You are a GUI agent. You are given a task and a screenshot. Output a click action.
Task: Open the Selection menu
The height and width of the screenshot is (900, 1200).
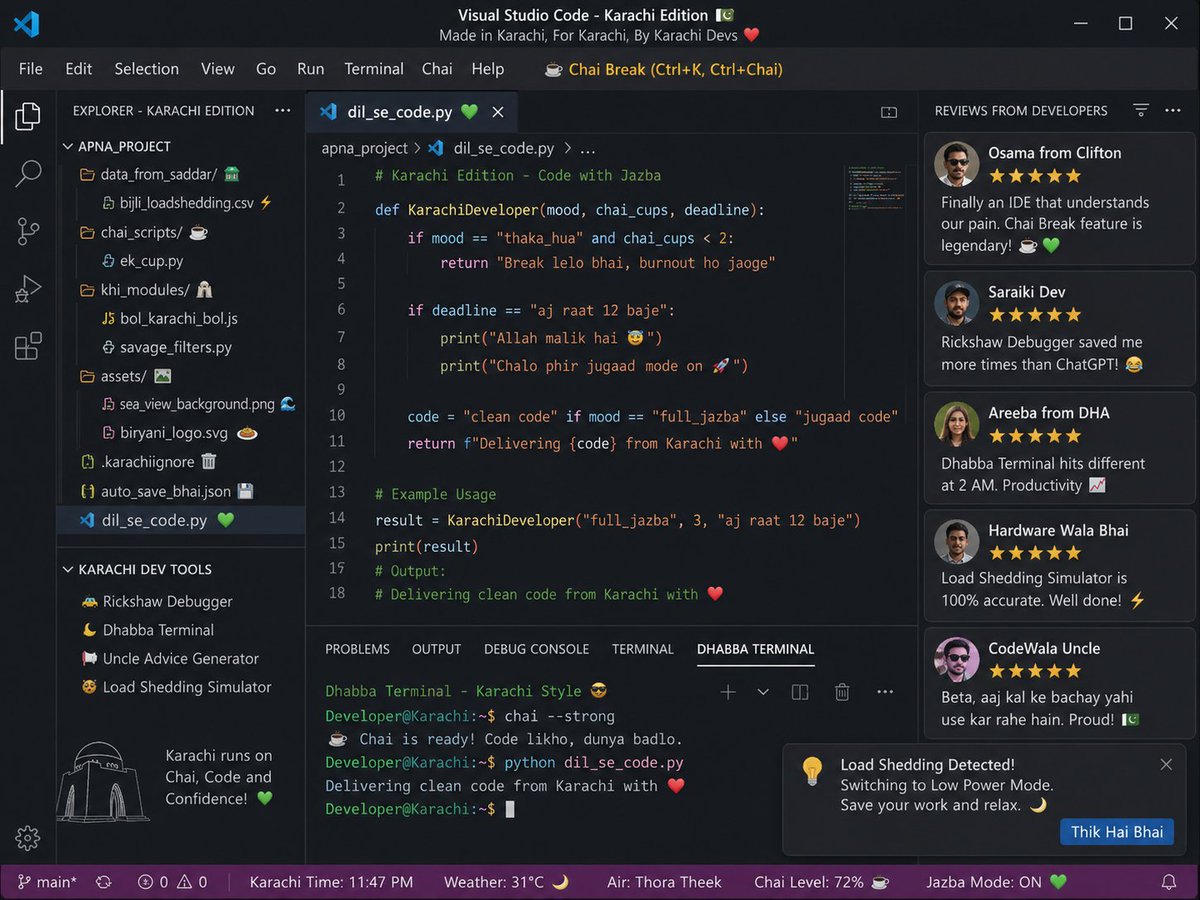click(146, 69)
